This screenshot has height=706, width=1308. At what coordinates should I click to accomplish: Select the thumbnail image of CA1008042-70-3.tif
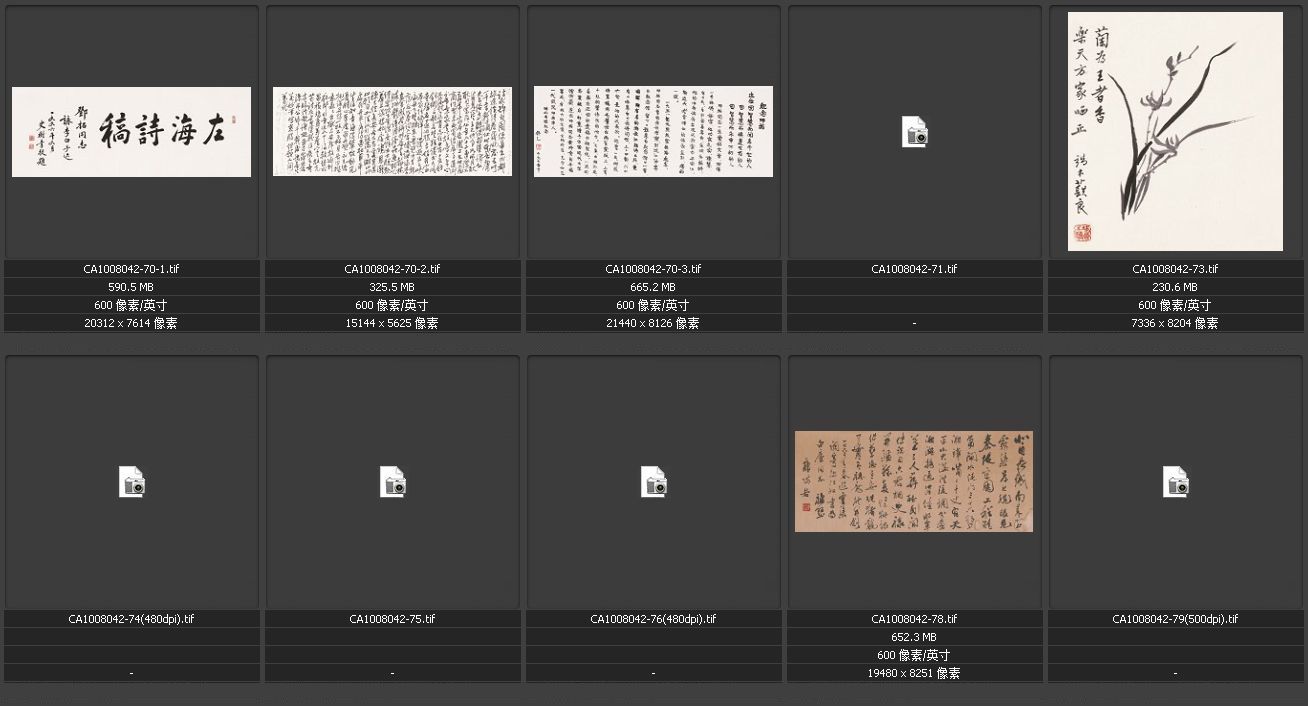653,132
